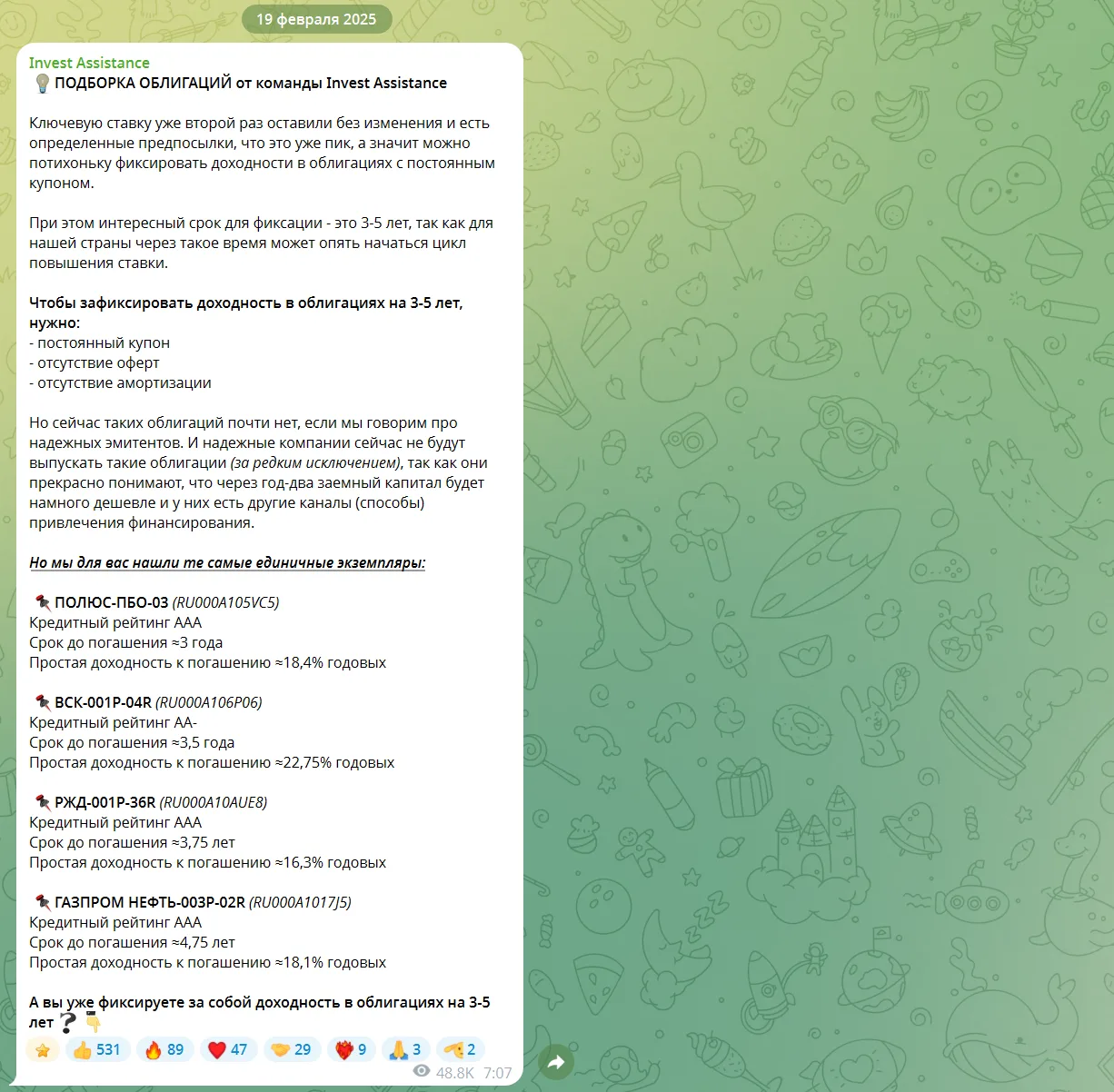Viewport: 1114px width, 1092px height.
Task: Click the pushpin next to РЖД-001Р-36R
Action: coord(42,802)
